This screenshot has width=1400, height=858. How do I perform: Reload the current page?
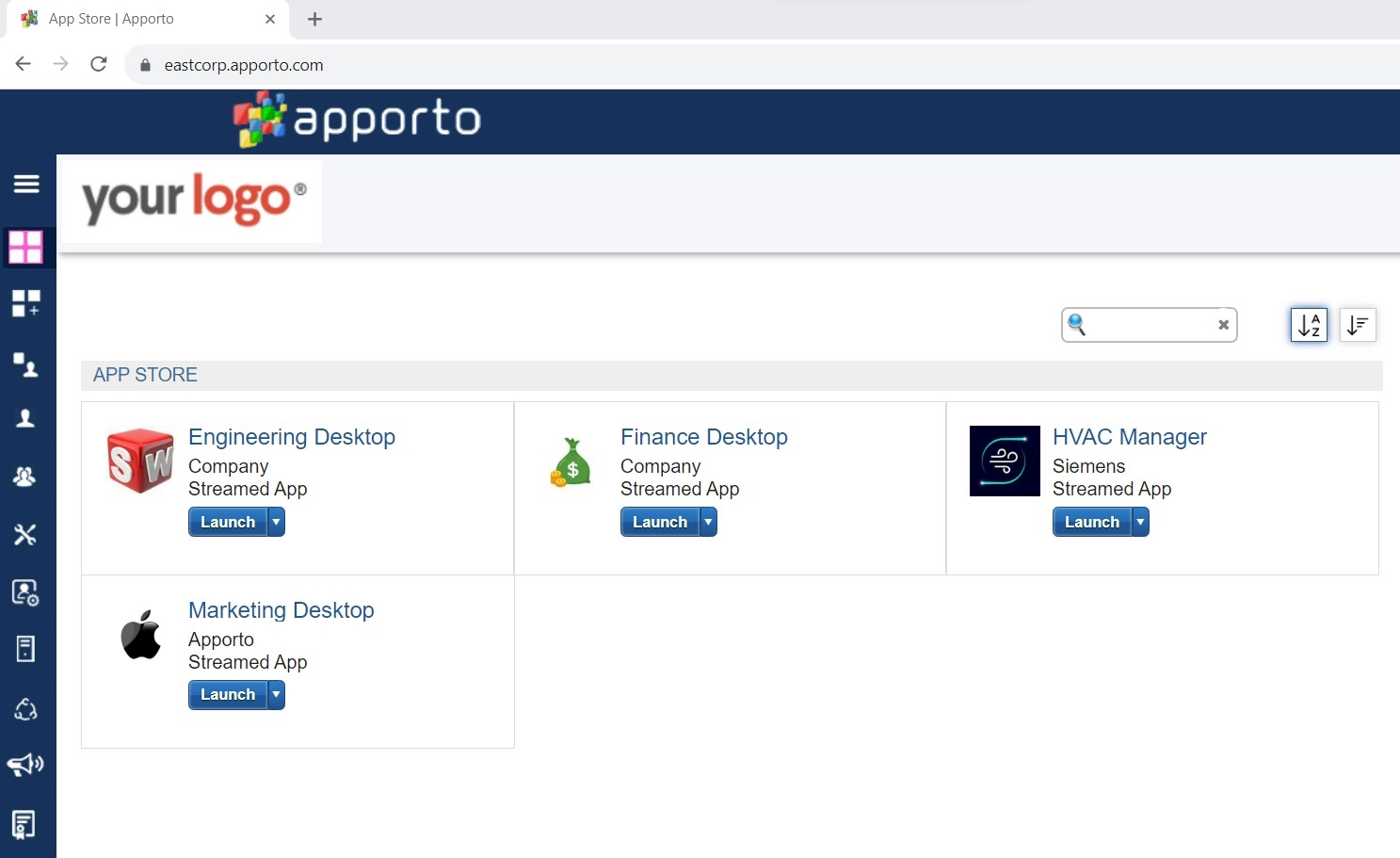pos(99,64)
